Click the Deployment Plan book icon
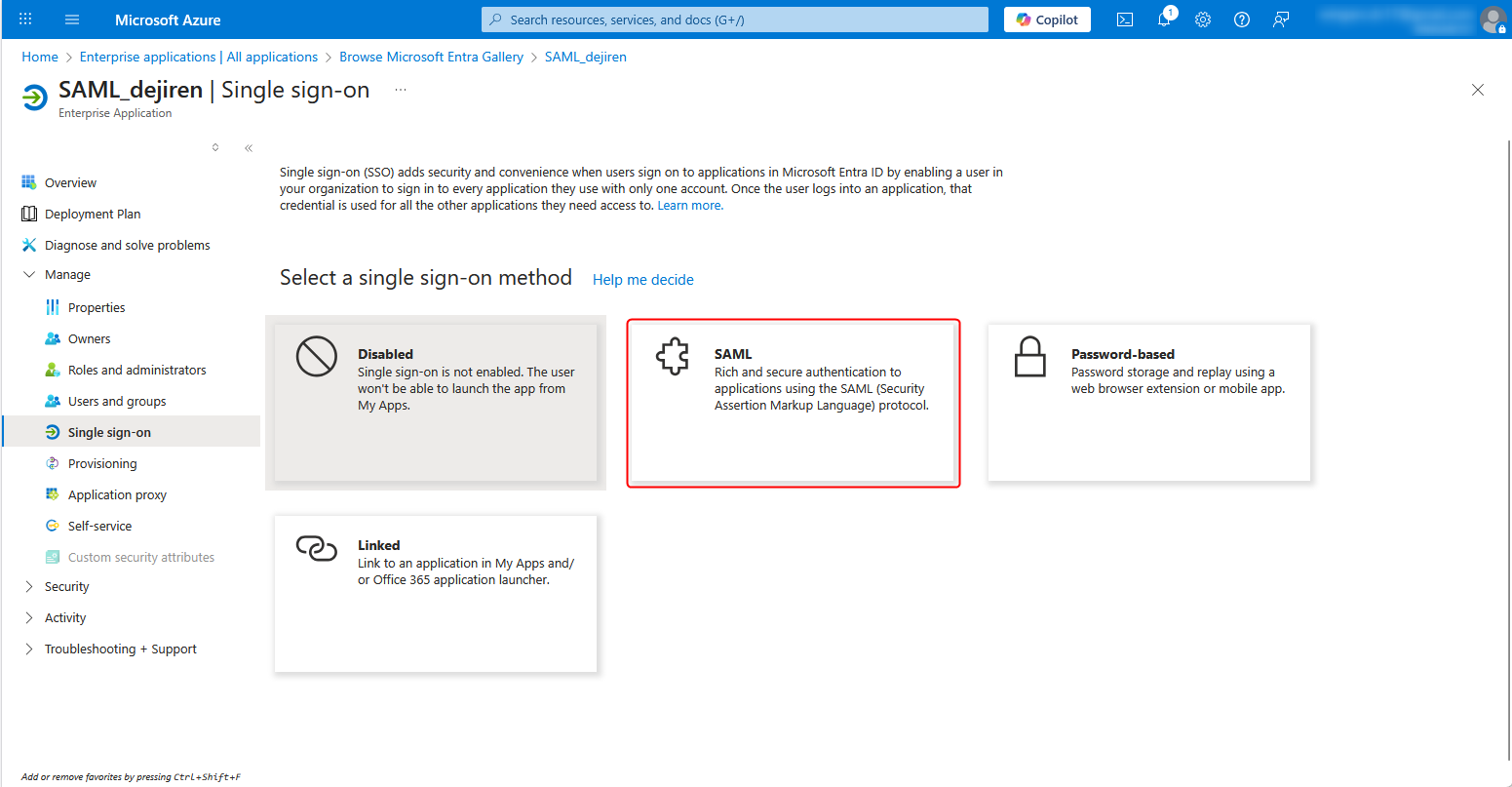The height and width of the screenshot is (787, 1512). (29, 214)
